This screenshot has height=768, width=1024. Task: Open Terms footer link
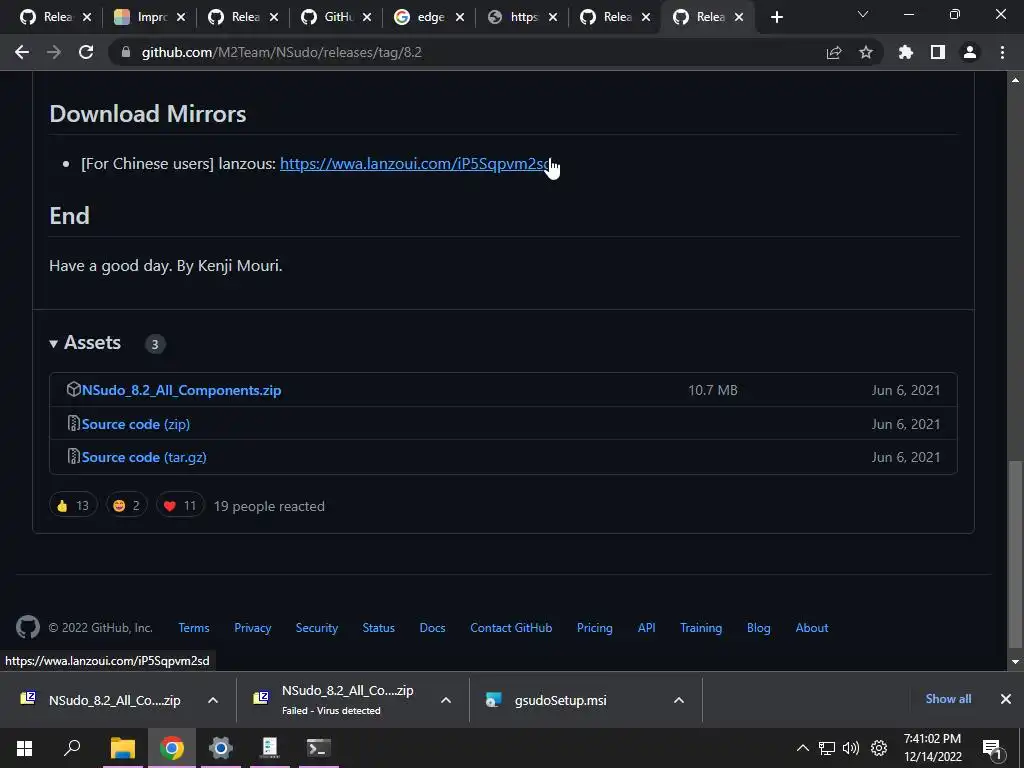click(194, 628)
